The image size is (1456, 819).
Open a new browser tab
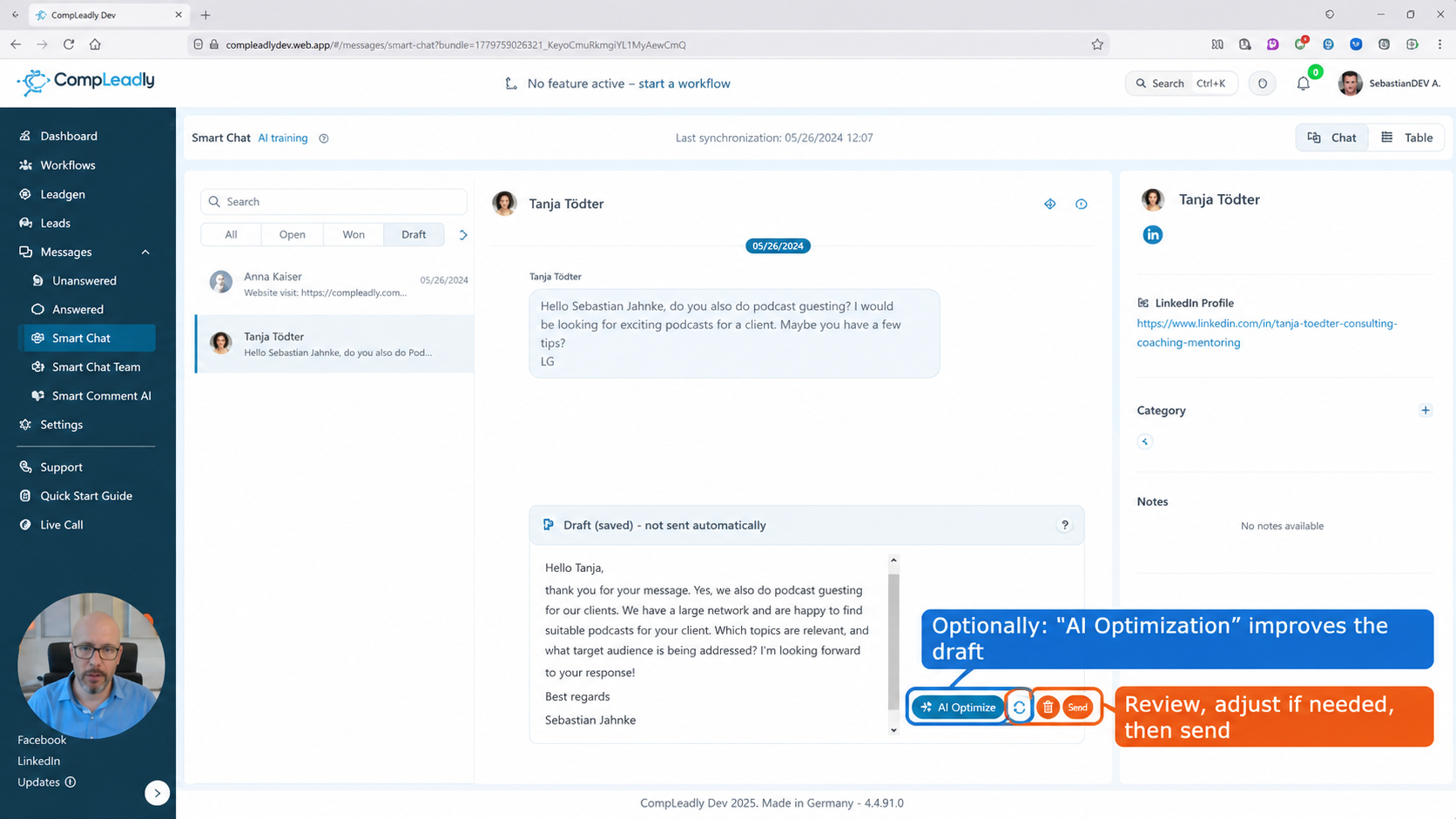click(x=206, y=15)
